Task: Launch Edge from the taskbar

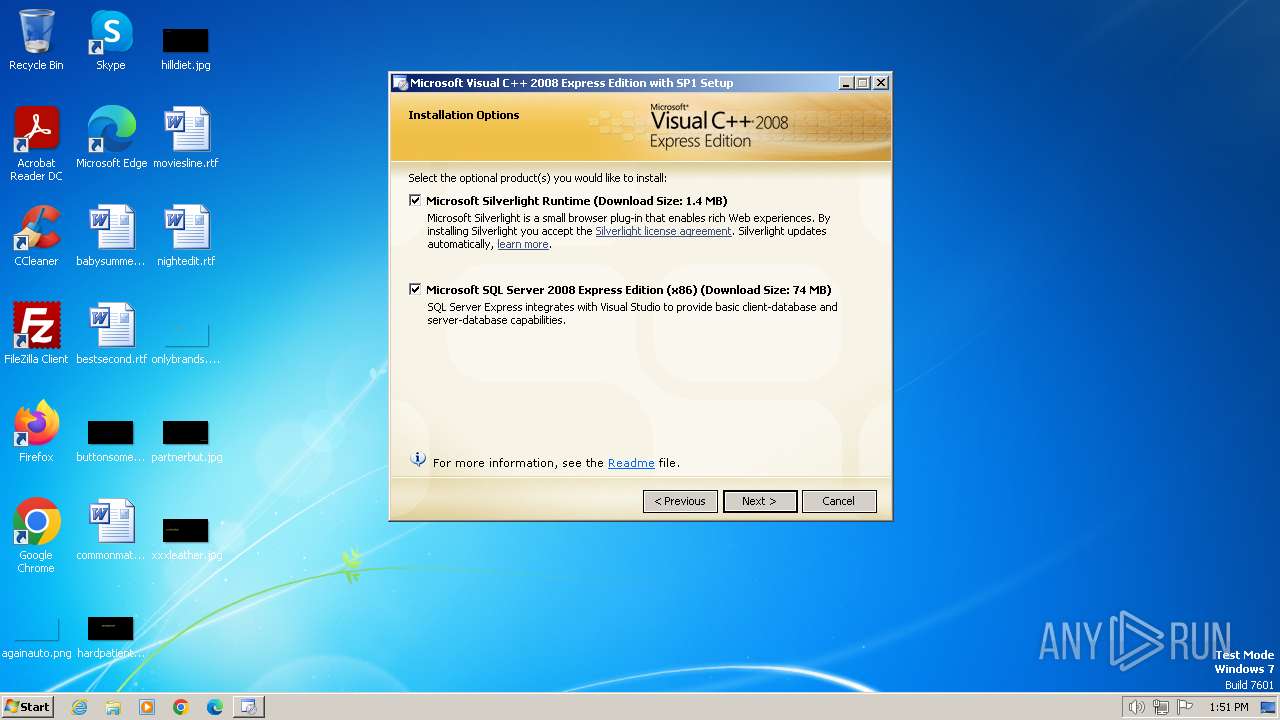Action: 215,707
